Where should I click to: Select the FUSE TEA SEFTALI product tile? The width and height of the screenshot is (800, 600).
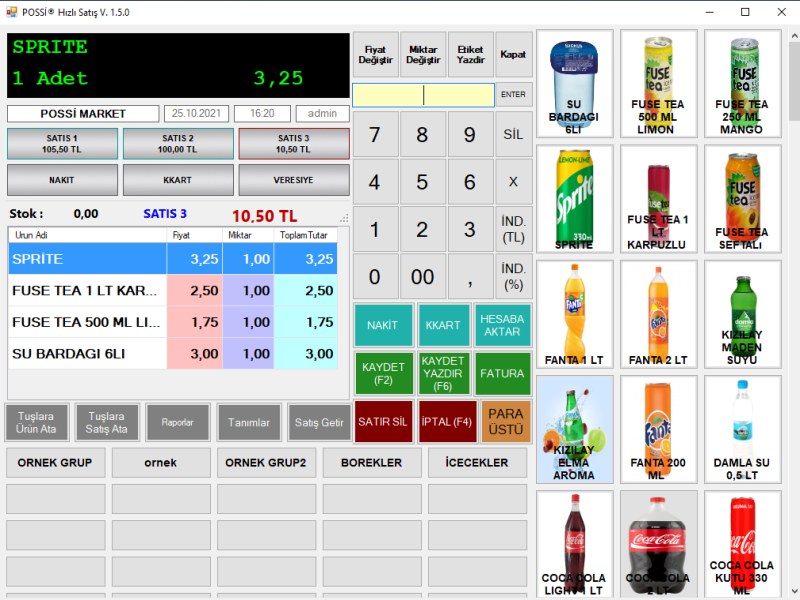coord(742,199)
